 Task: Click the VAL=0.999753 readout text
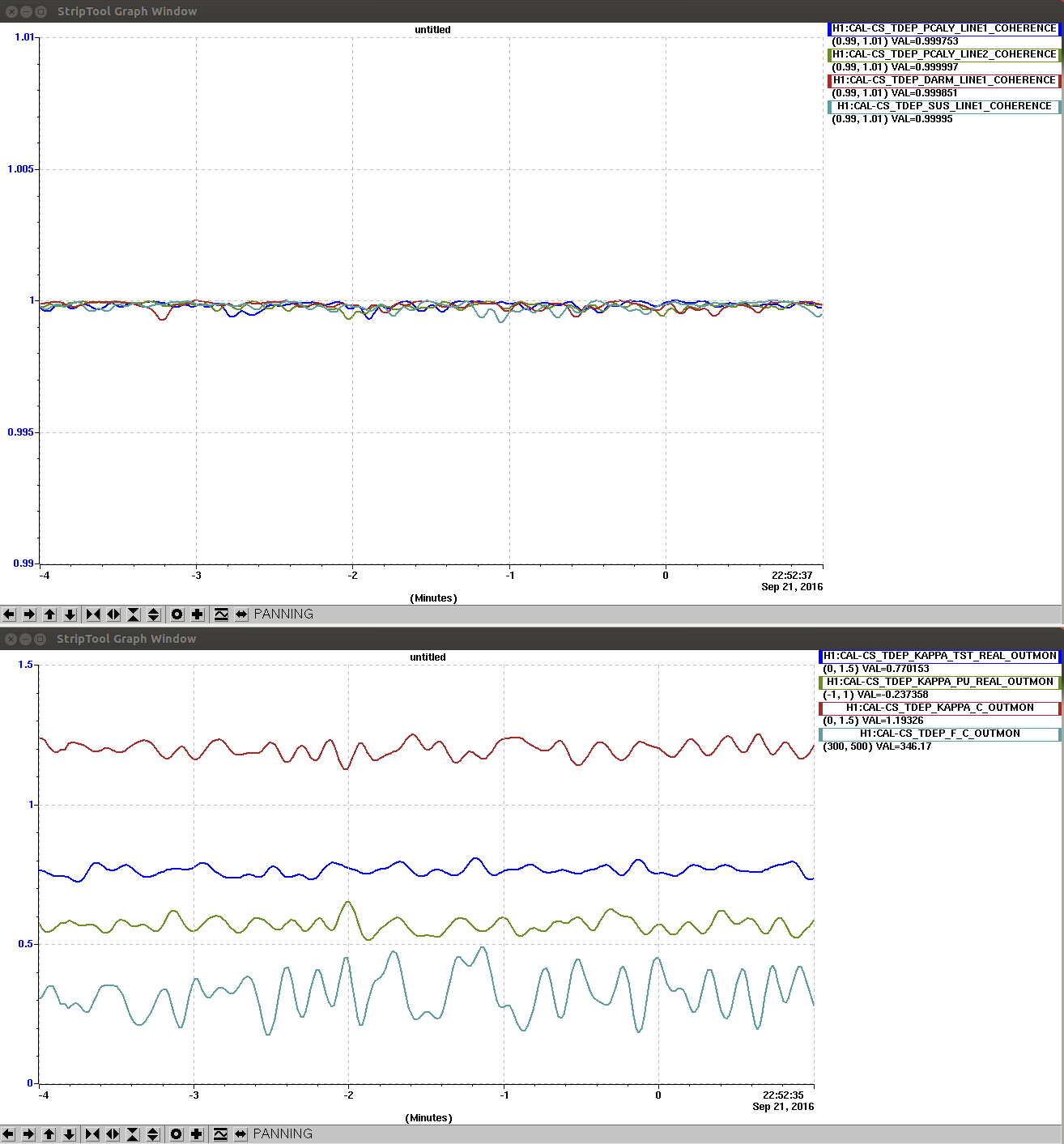(x=925, y=41)
